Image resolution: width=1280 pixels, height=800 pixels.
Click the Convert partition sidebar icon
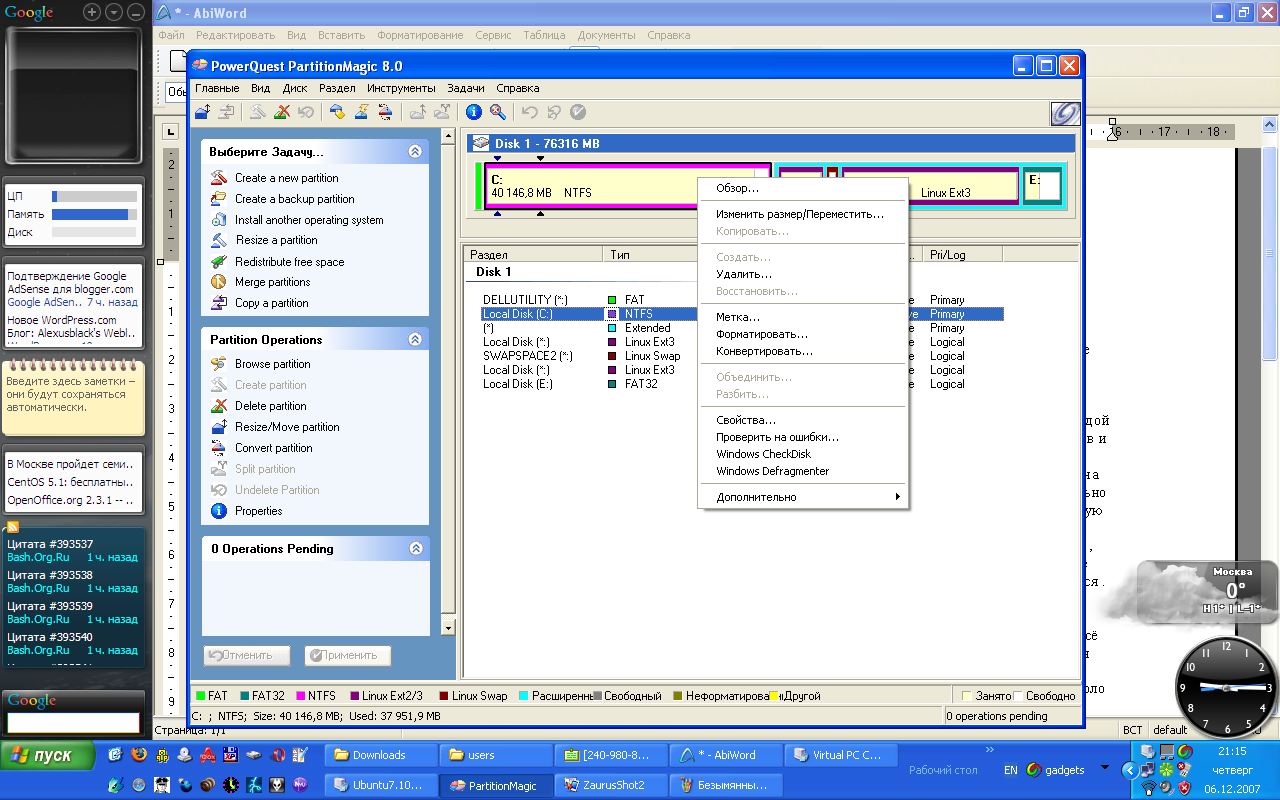point(219,448)
